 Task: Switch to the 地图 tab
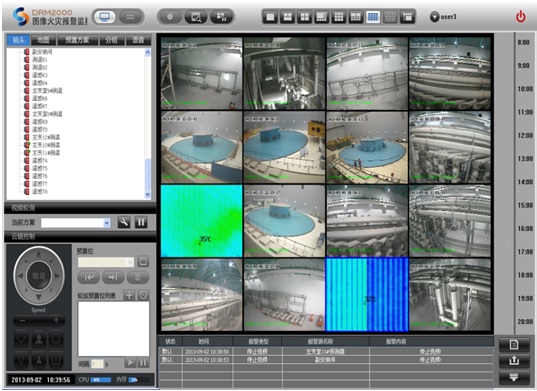[43, 40]
